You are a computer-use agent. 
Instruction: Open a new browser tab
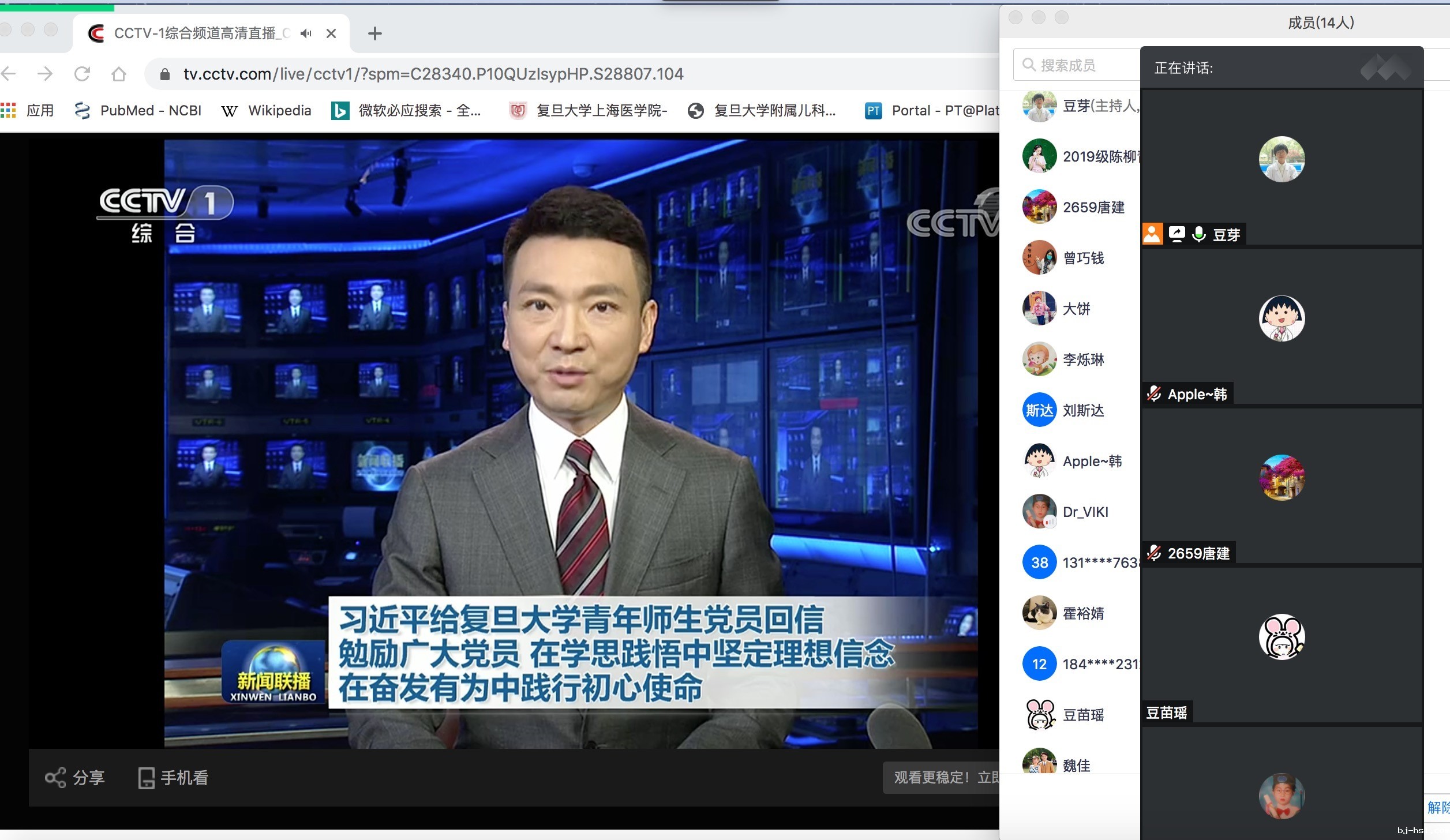click(375, 33)
